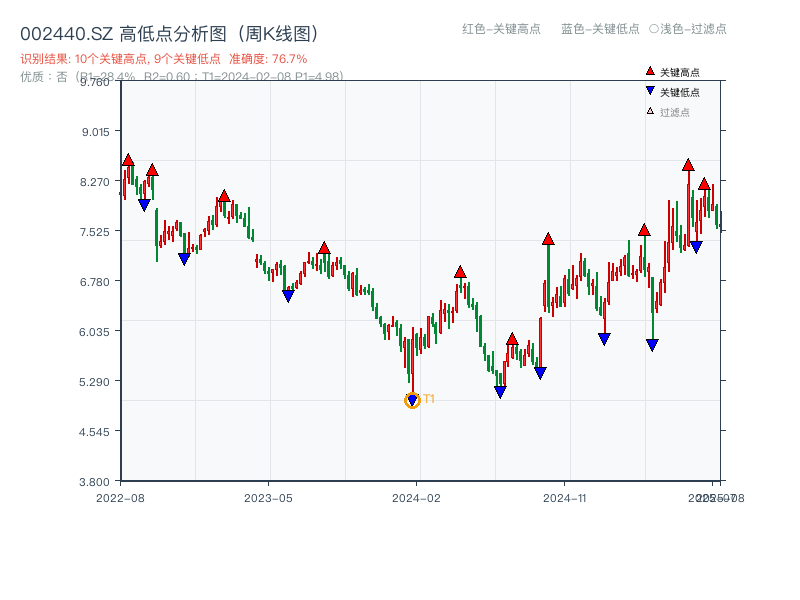Click the lowest blue triangle after 2024-02
Screen dimensions: 800x600
pyautogui.click(x=500, y=392)
